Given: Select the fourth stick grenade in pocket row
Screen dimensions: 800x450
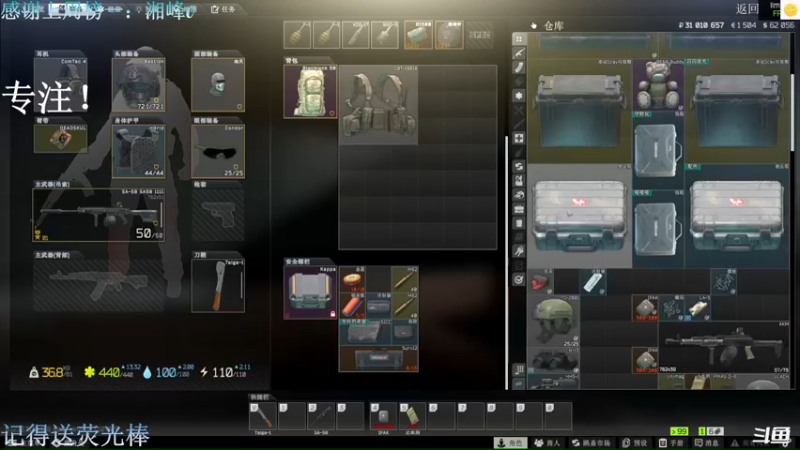Looking at the screenshot, I should (385, 35).
